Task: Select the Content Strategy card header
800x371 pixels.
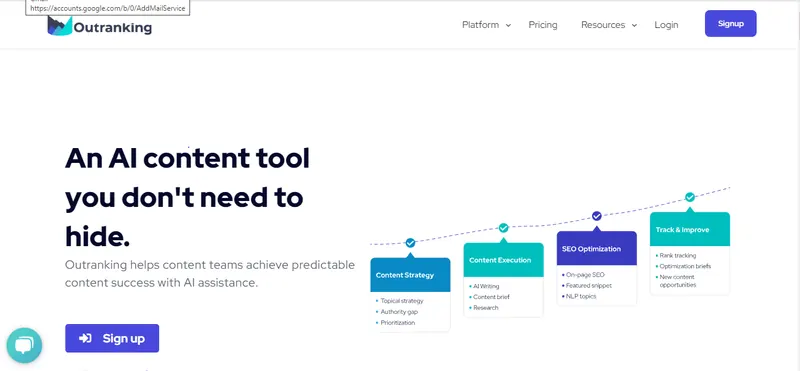Action: (x=410, y=275)
